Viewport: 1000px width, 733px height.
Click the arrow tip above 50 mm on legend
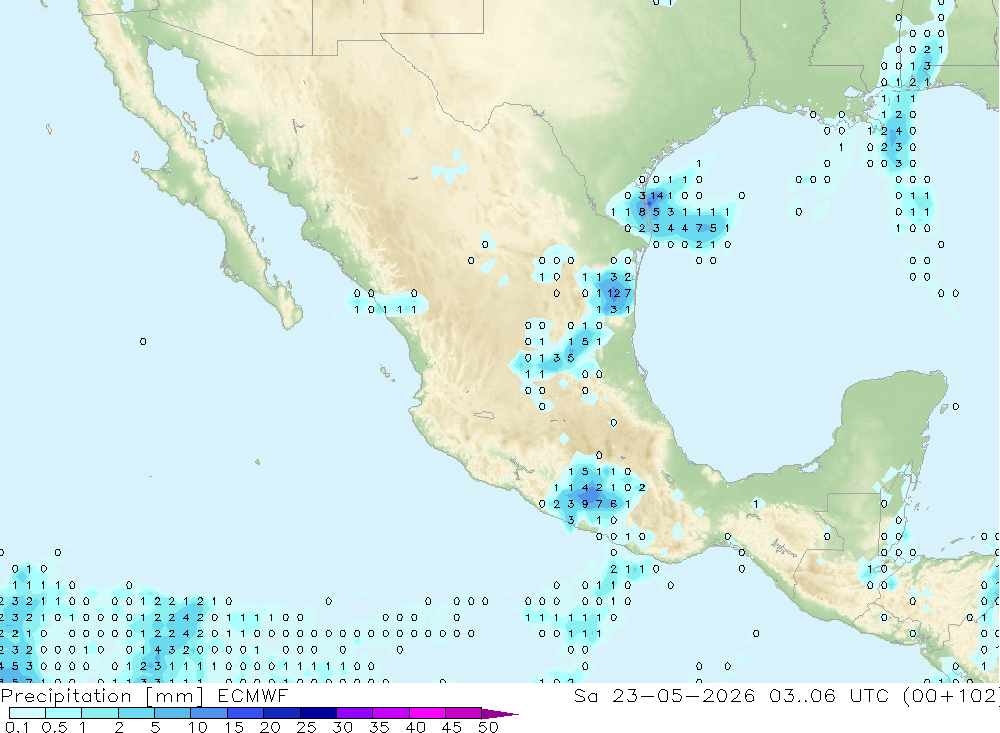(x=501, y=713)
